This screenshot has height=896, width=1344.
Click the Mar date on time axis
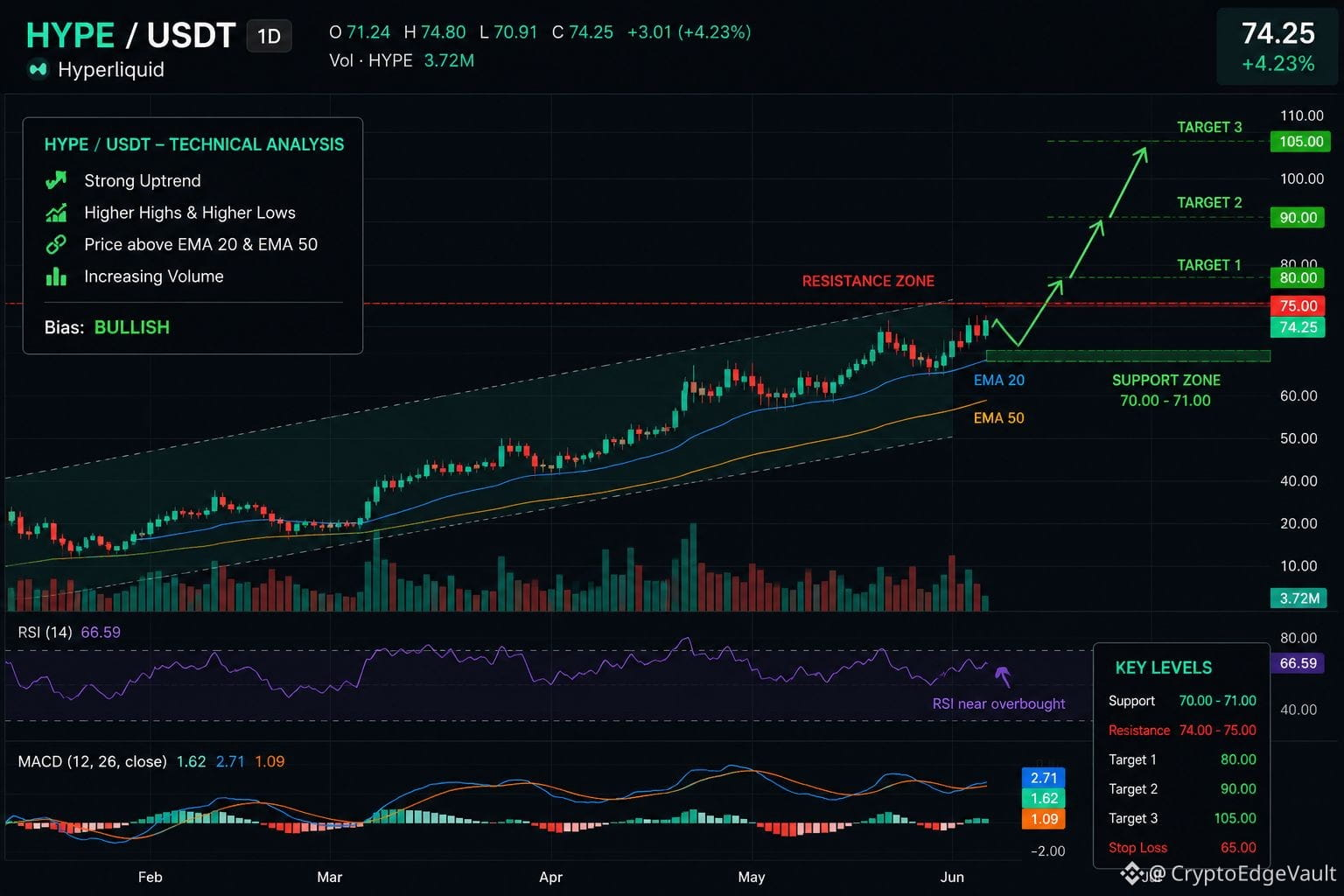coord(330,877)
